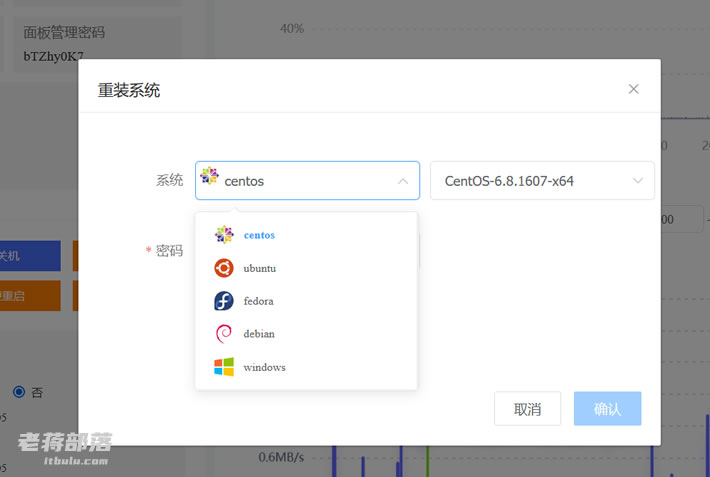Open the CentOS-6.8.1607-x64 version dropdown
710x477 pixels.
tap(542, 180)
